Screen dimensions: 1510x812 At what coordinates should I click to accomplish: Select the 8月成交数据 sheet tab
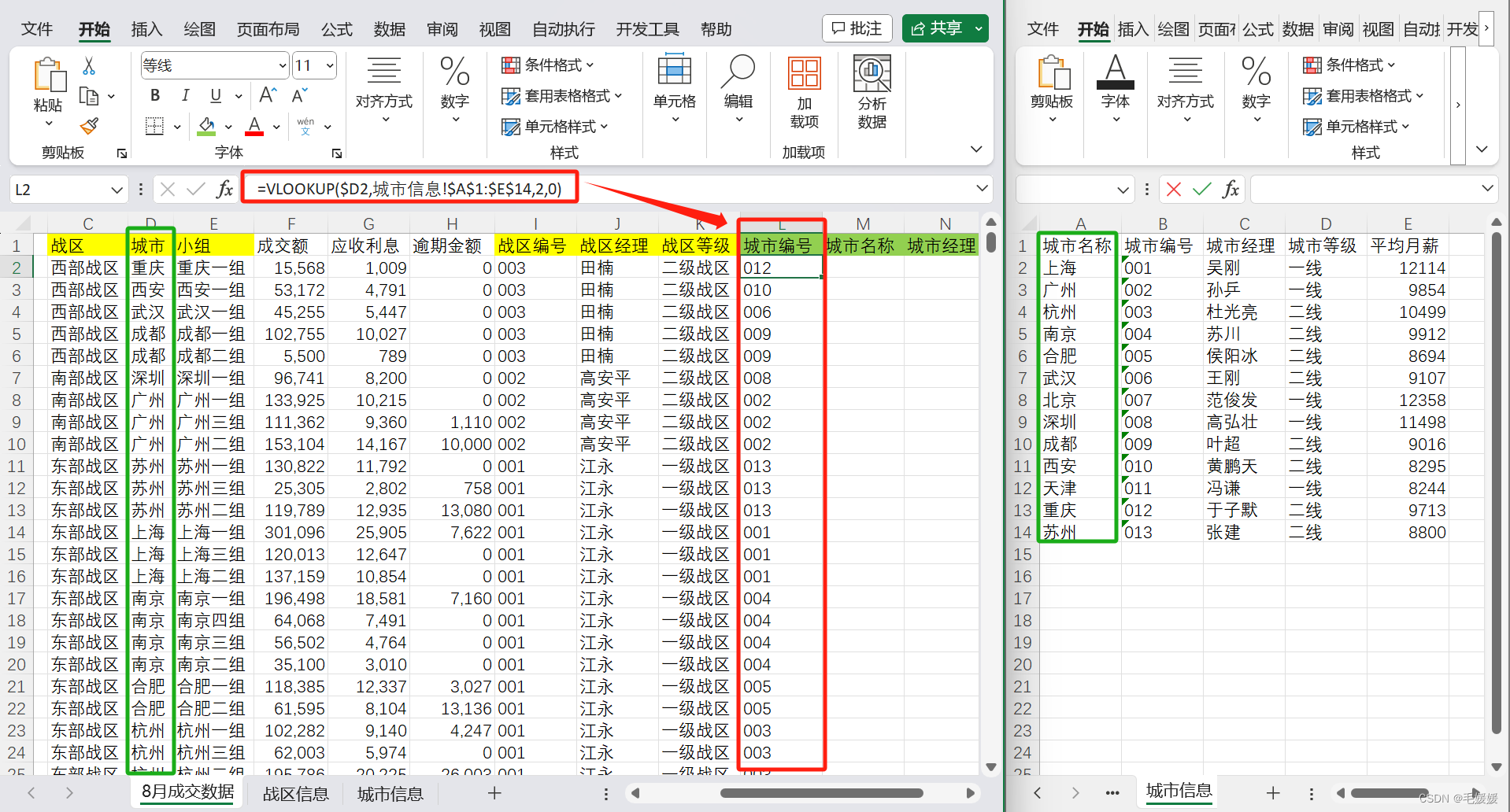188,792
